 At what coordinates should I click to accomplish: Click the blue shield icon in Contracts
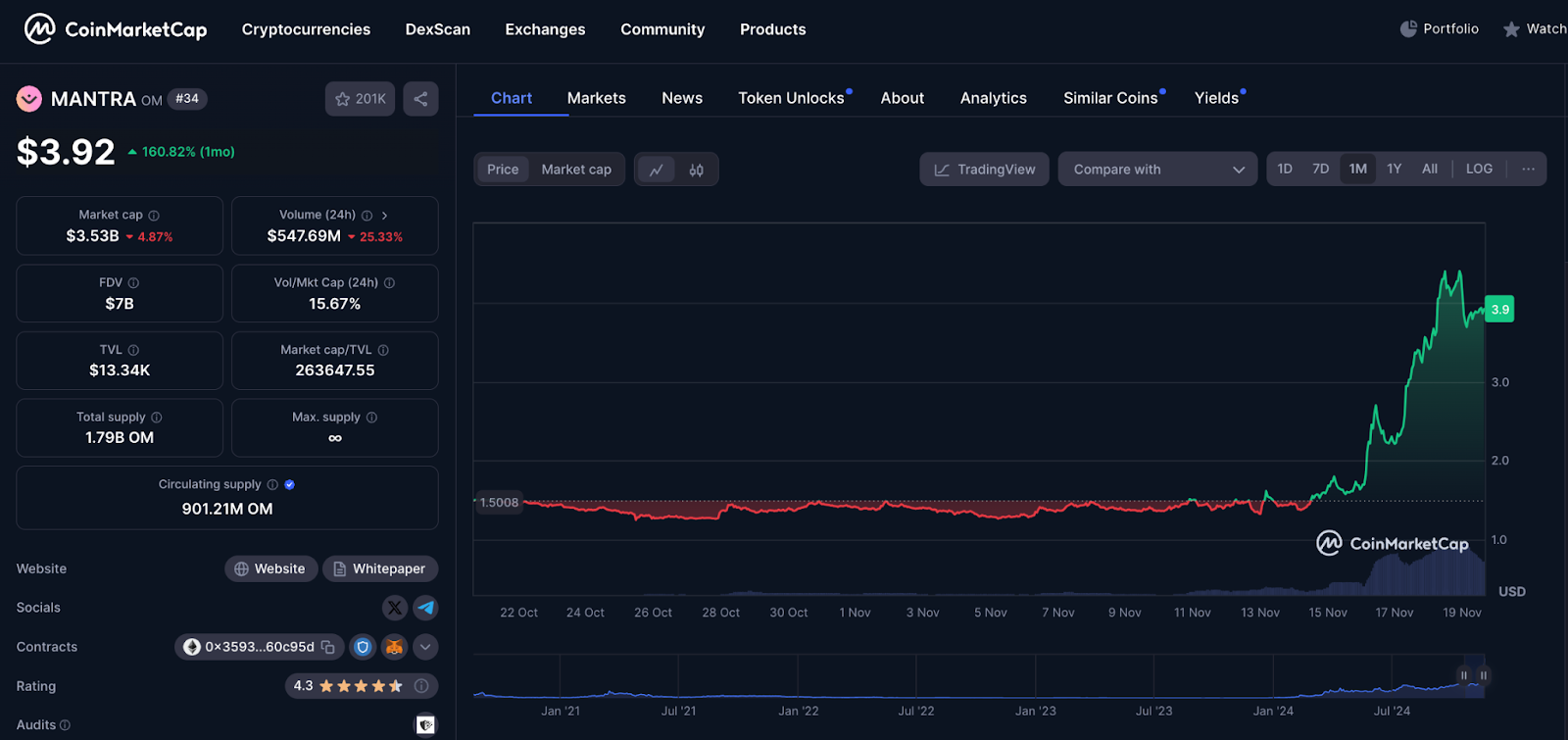pos(363,647)
